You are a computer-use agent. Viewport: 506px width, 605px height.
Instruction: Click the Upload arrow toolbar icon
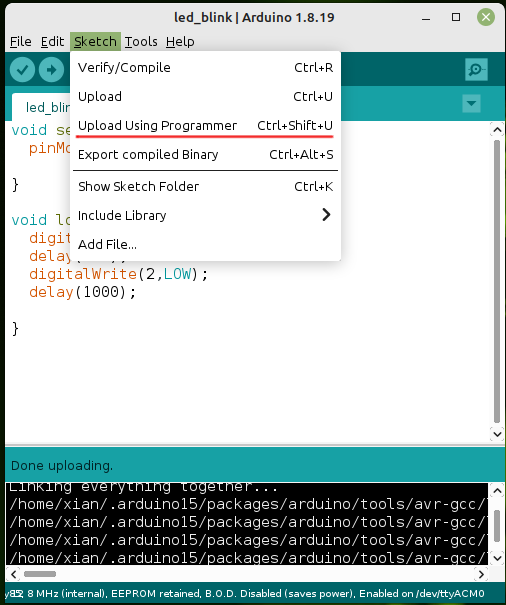(51, 70)
